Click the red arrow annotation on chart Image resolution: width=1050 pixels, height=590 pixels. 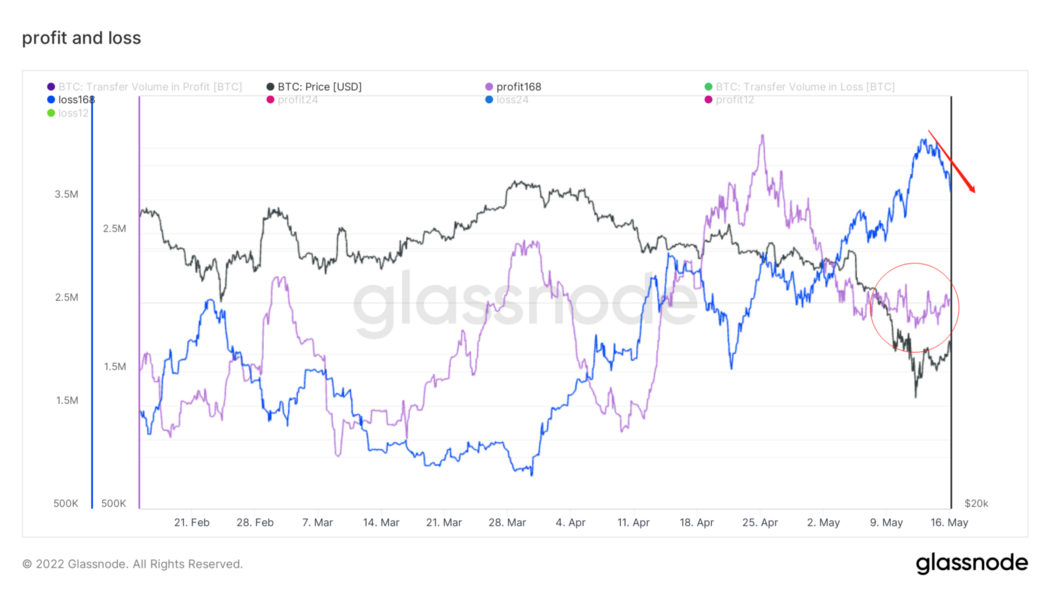952,160
